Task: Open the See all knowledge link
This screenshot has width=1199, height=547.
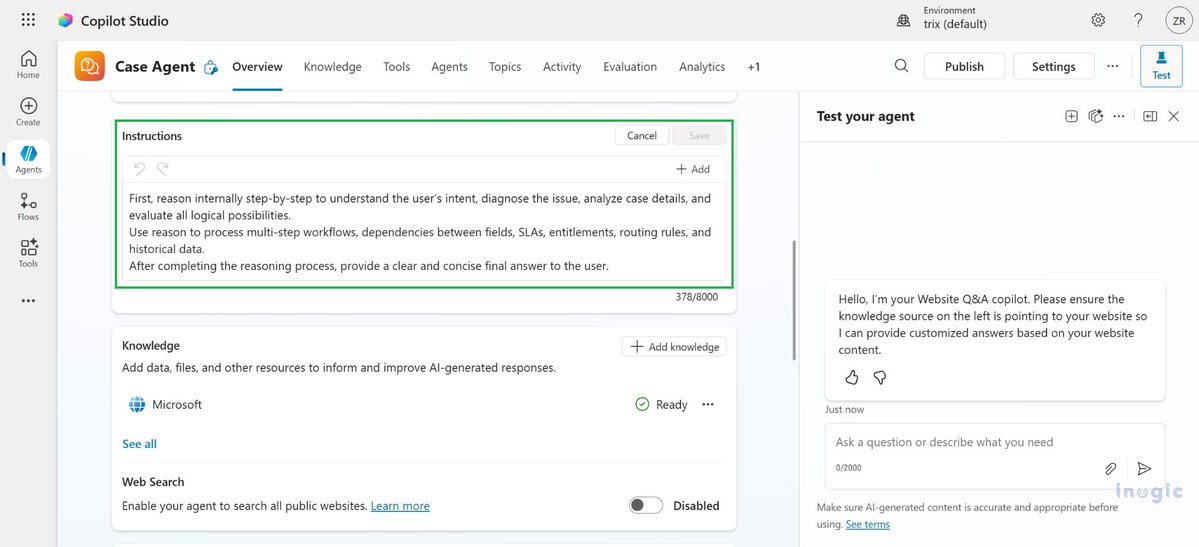Action: coord(139,444)
